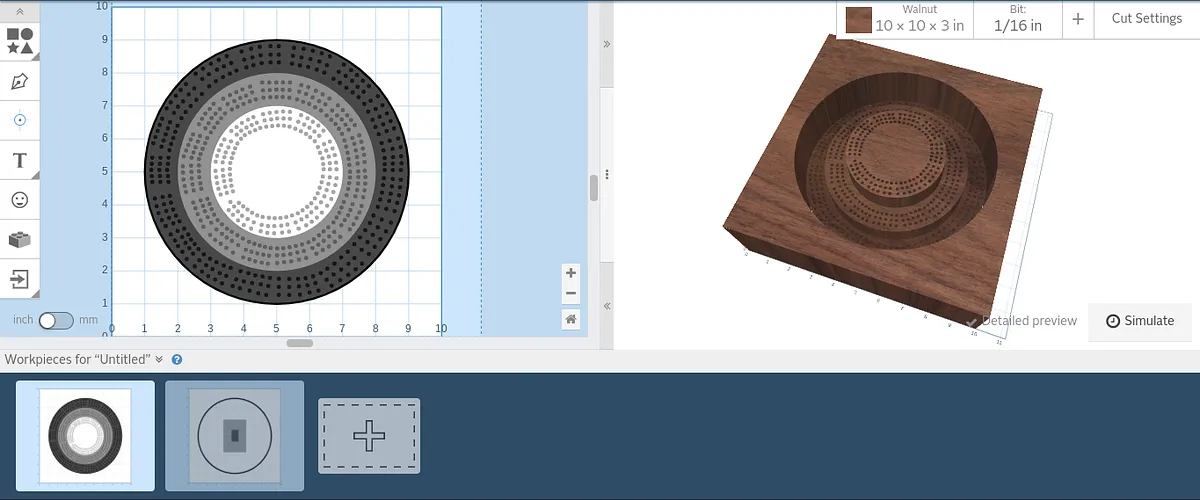Toggle the Detailed preview checkbox

pyautogui.click(x=973, y=321)
